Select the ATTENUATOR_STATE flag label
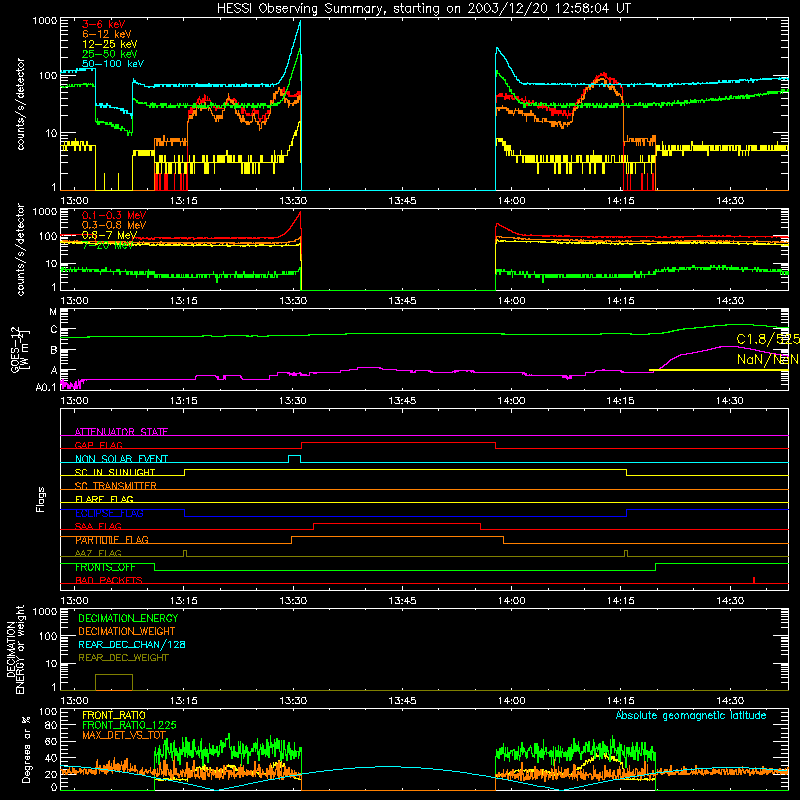The width and height of the screenshot is (800, 800). pyautogui.click(x=121, y=432)
